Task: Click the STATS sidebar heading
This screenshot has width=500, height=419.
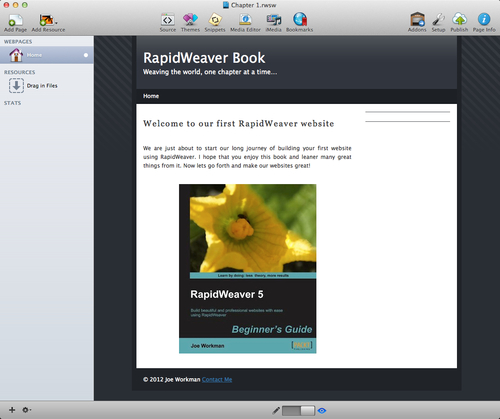Action: 12,103
